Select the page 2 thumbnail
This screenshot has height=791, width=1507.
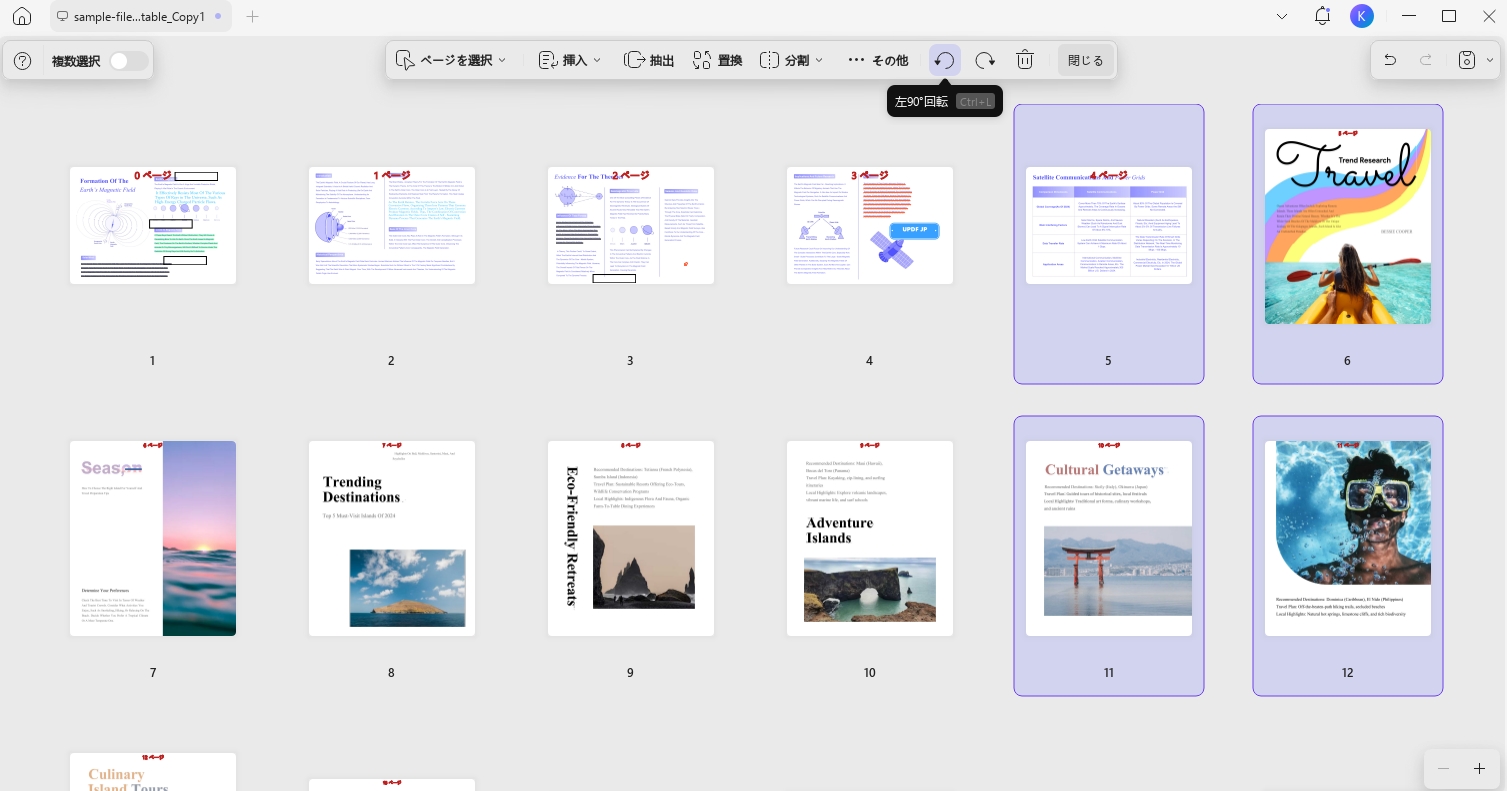pos(392,225)
